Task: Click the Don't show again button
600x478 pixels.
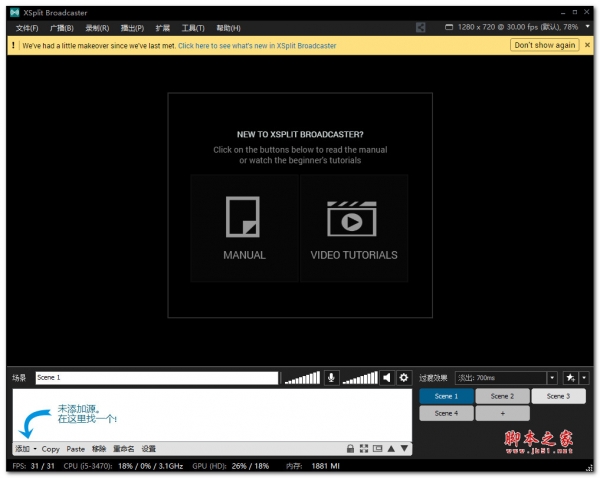Action: pyautogui.click(x=545, y=45)
